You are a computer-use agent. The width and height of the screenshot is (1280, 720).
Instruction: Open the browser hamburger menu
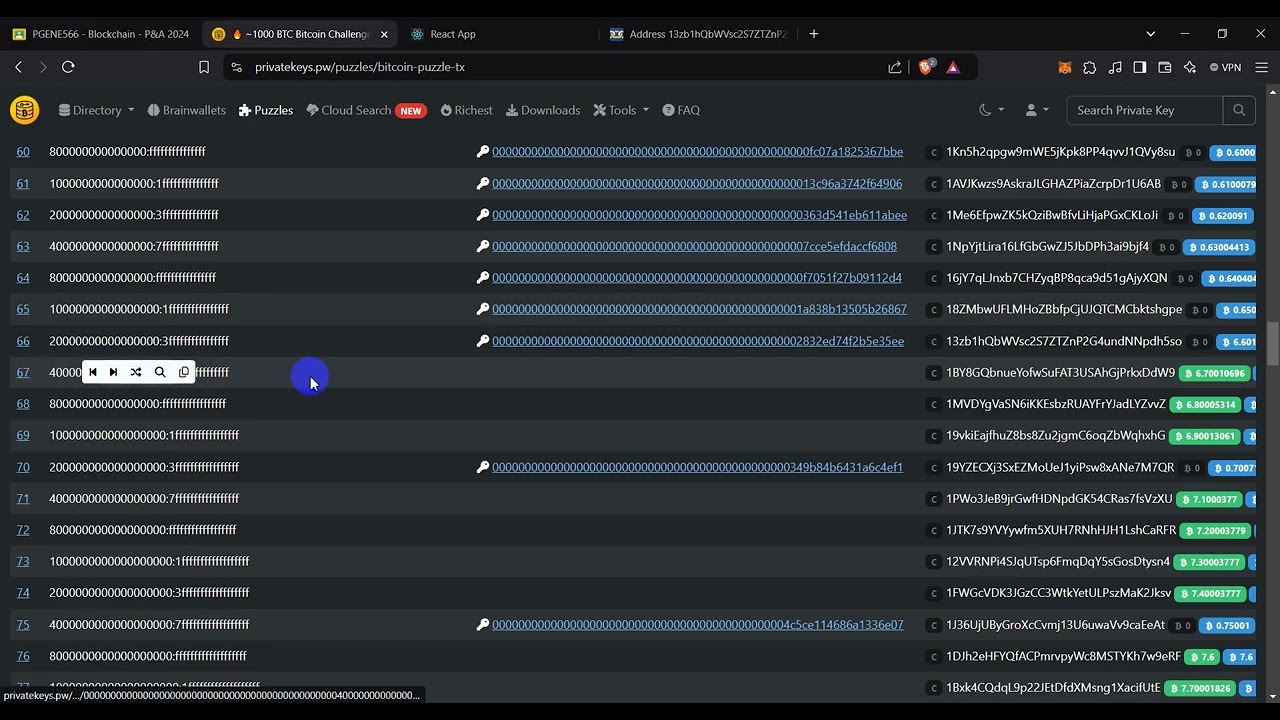coord(1261,67)
